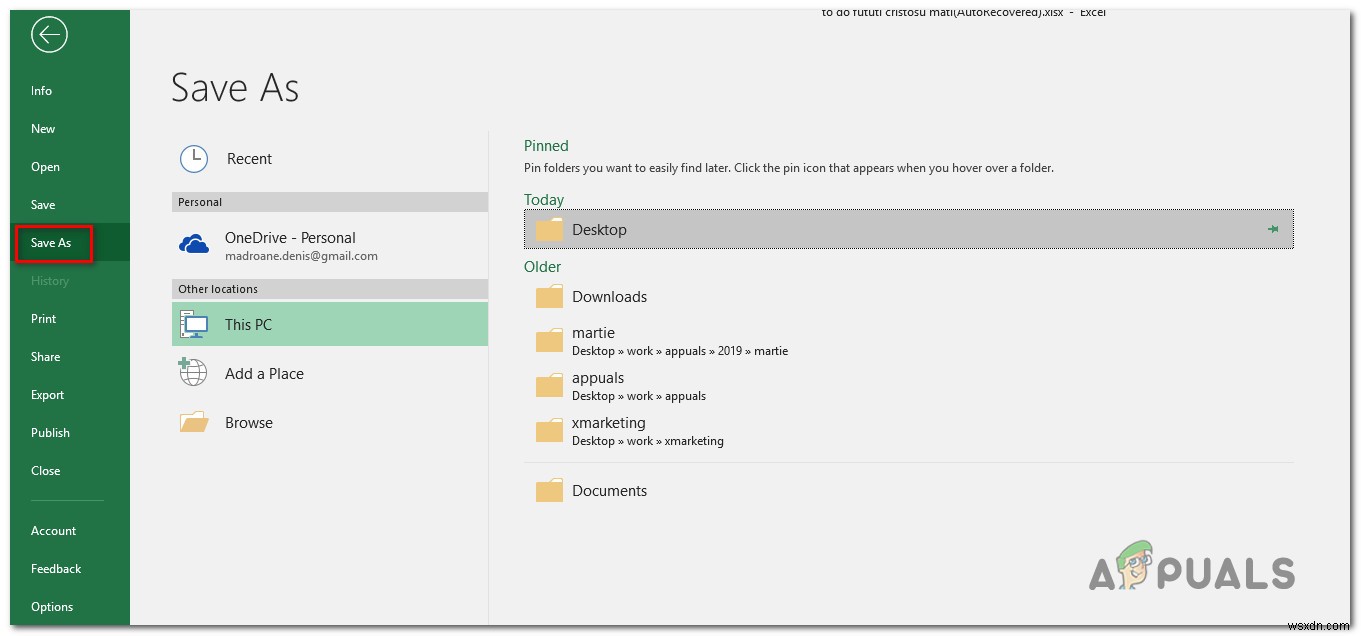
Task: Click the Add a Place globe icon
Action: coord(193,373)
